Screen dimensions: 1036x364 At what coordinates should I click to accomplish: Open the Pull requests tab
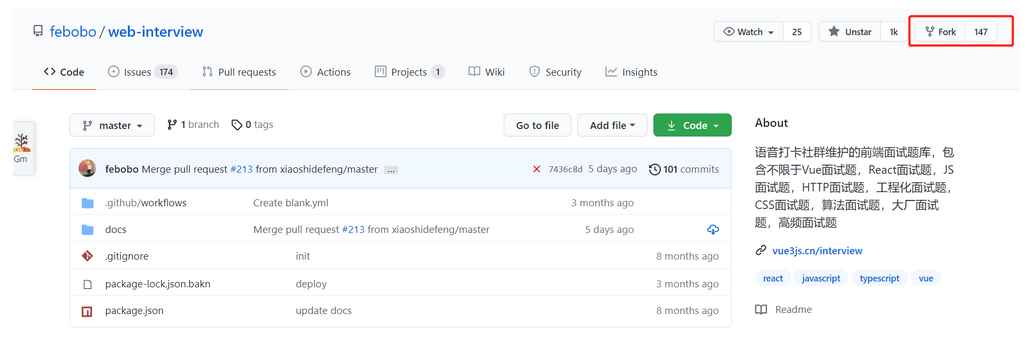click(239, 72)
